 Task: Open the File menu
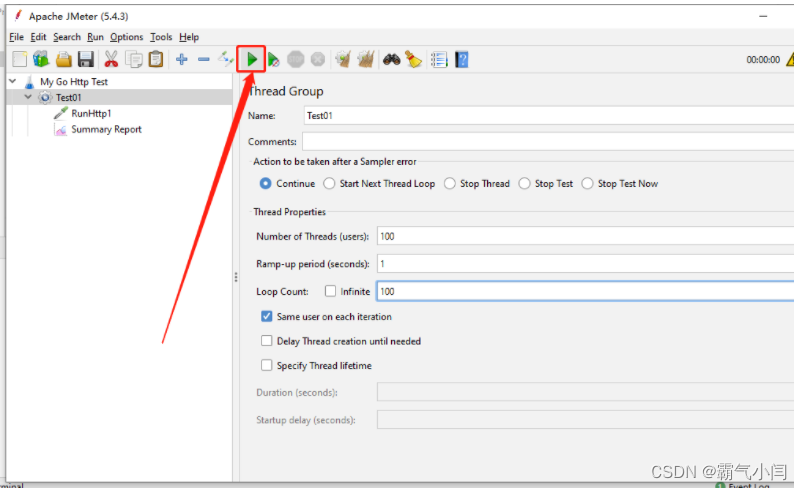point(16,37)
